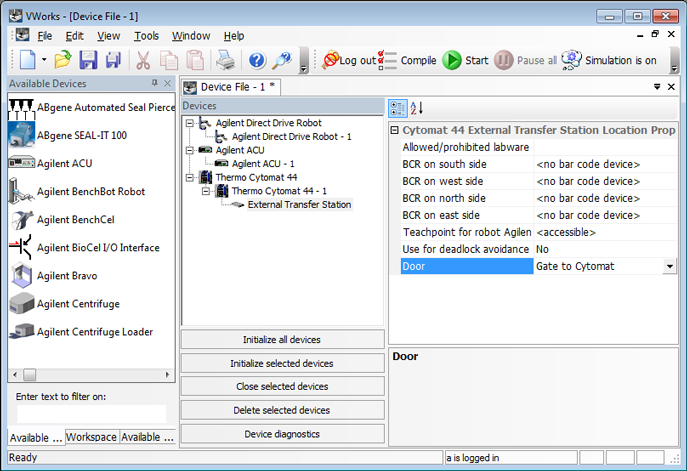Open the Tools menu
The height and width of the screenshot is (471, 687).
[x=146, y=36]
